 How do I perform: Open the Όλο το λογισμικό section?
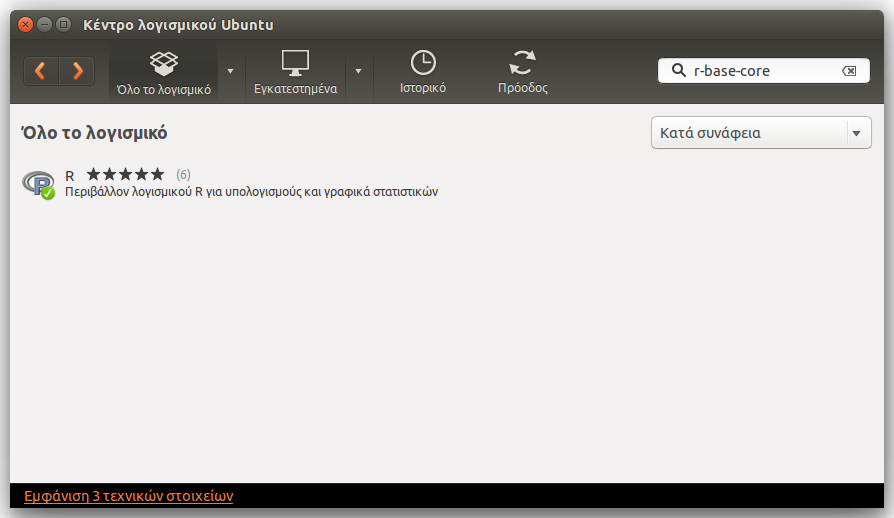click(x=164, y=72)
